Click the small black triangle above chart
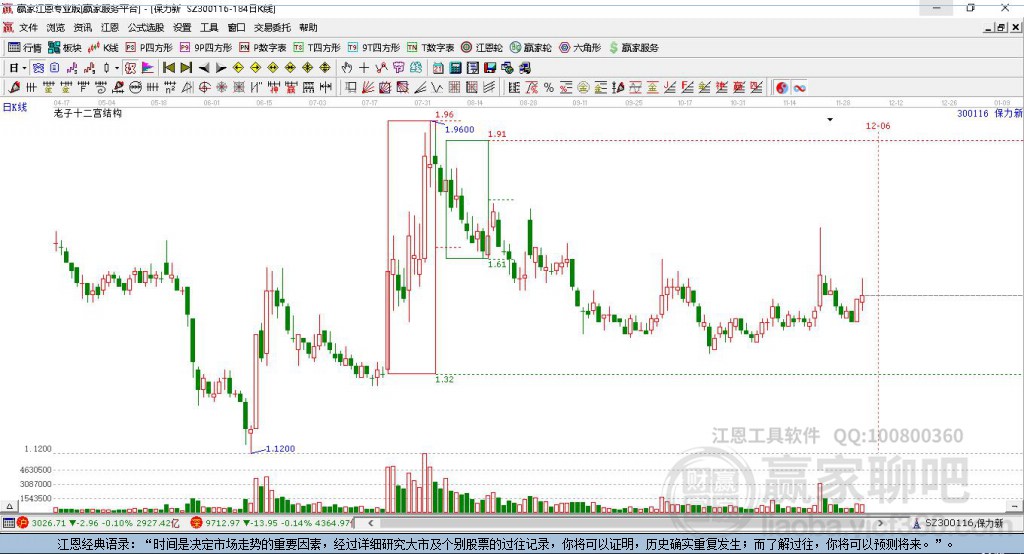Screen dimensions: 1024x554 [x=830, y=120]
